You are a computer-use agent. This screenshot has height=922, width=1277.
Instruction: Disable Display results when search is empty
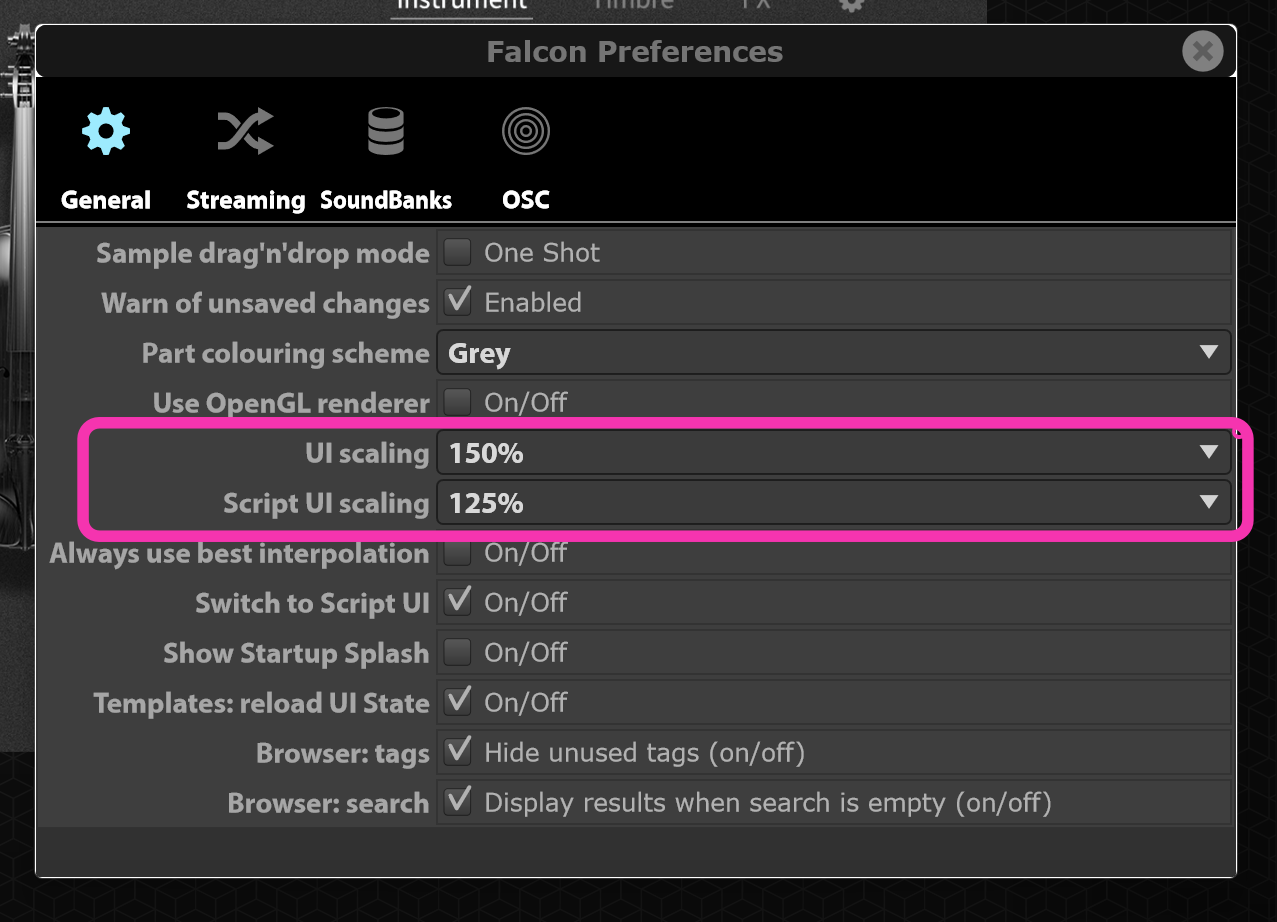pos(458,802)
